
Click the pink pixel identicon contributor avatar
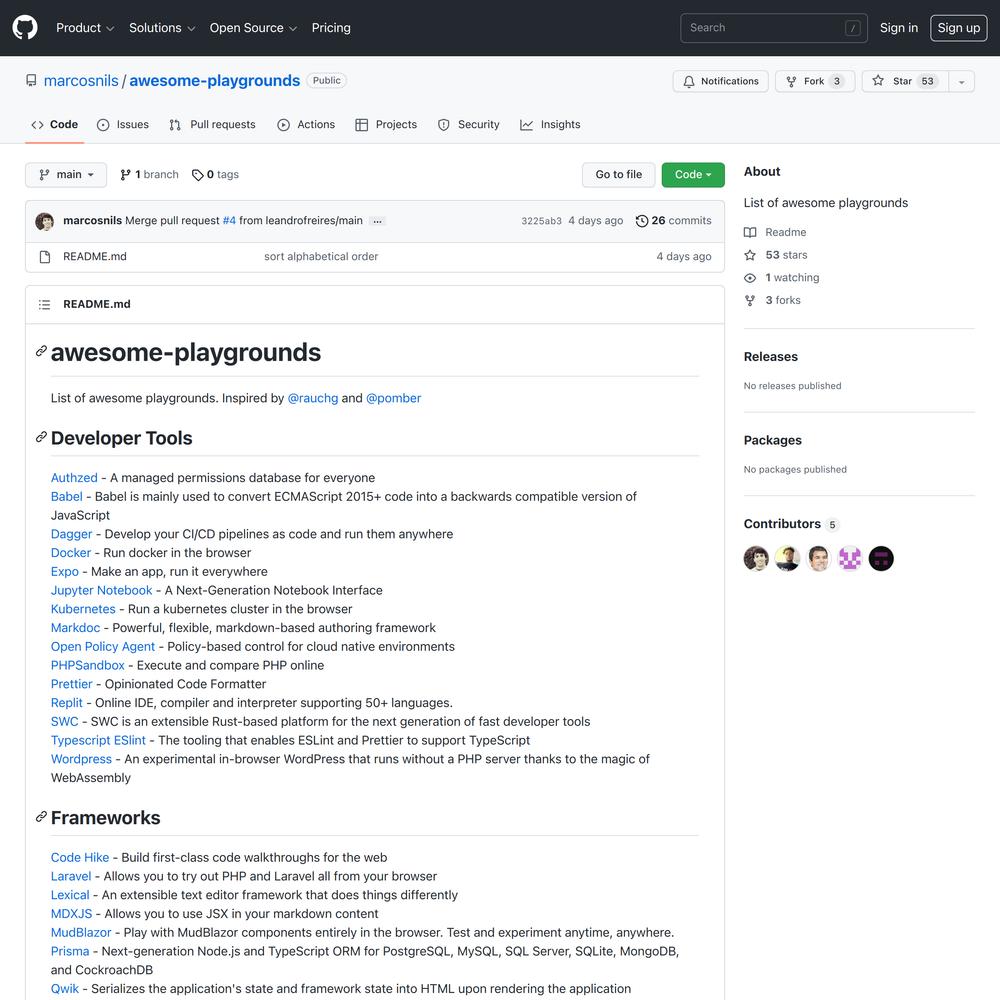tap(850, 559)
